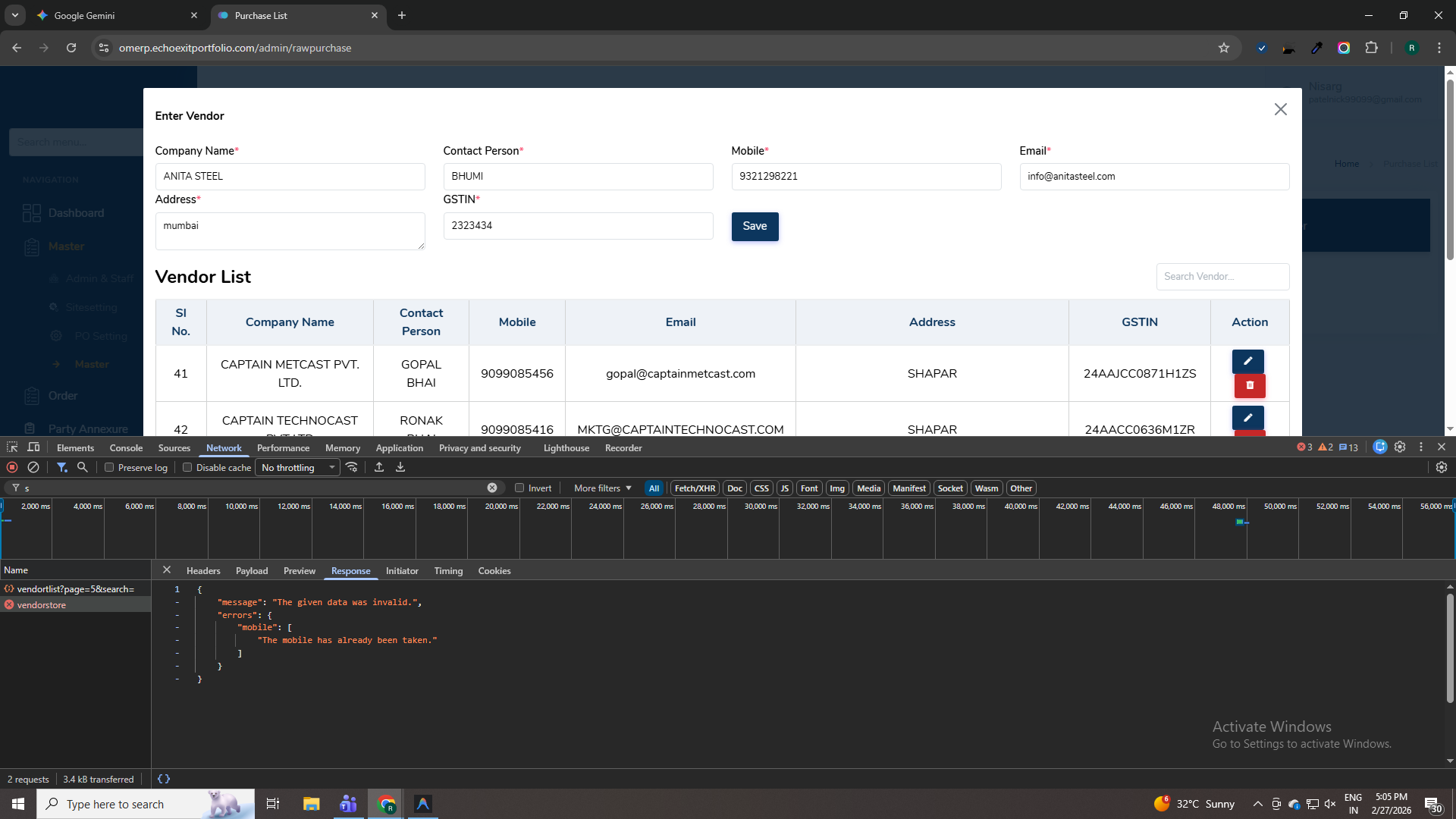Click the inspect element picker icon
The height and width of the screenshot is (819, 1456).
(12, 447)
